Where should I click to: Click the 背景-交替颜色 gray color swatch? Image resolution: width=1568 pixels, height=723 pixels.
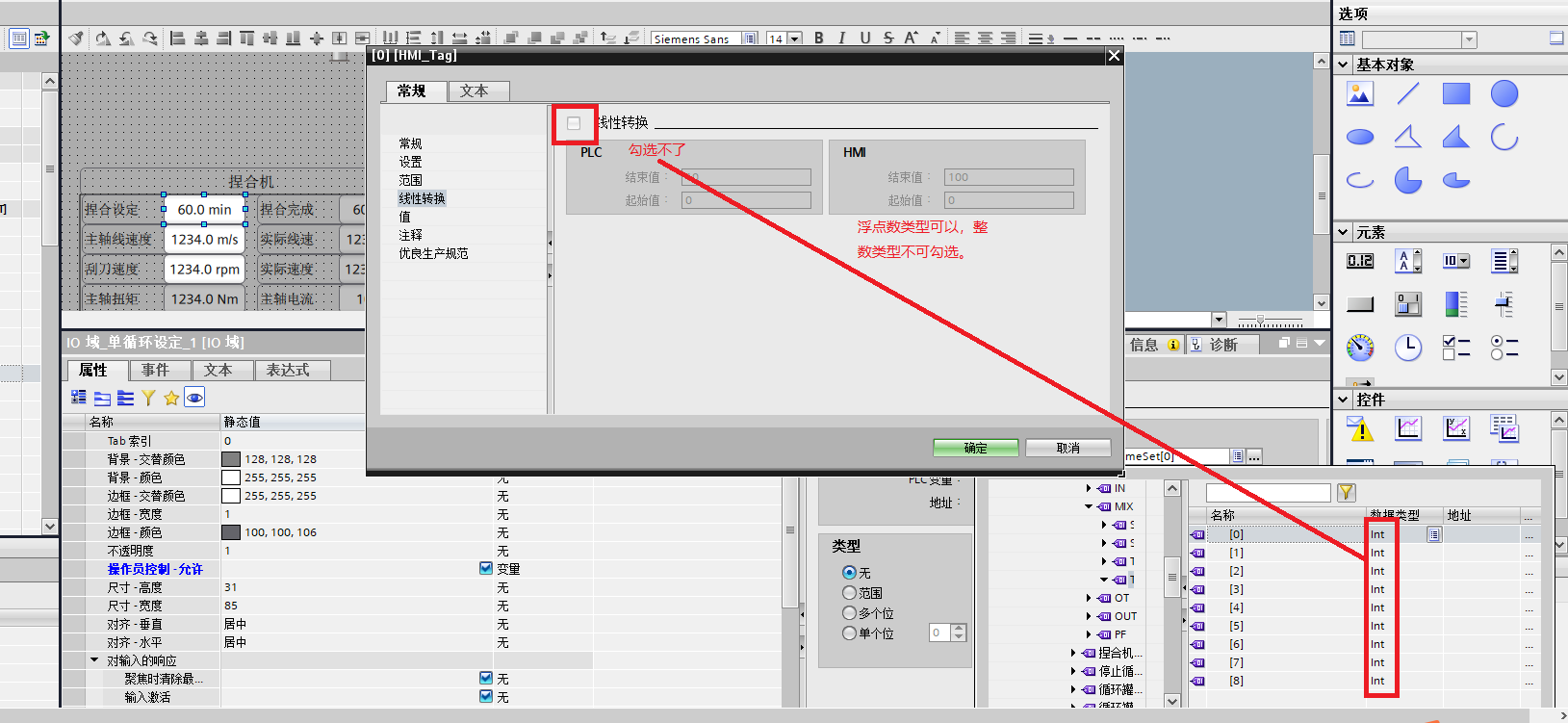pos(231,459)
